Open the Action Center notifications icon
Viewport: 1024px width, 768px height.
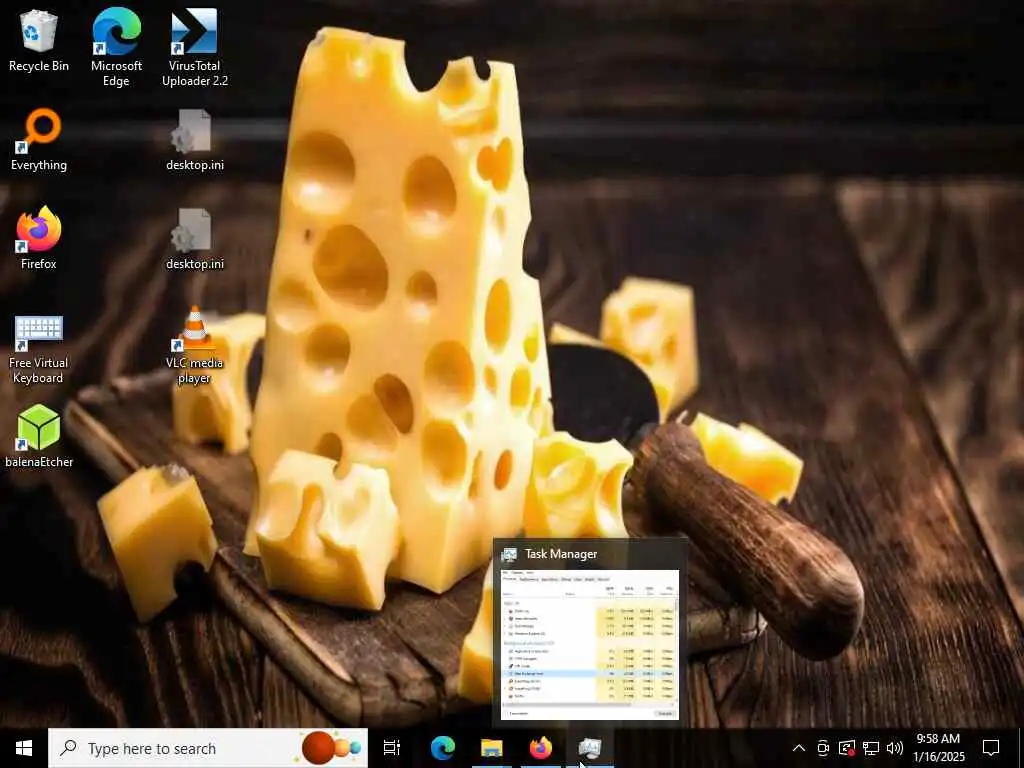pos(991,748)
